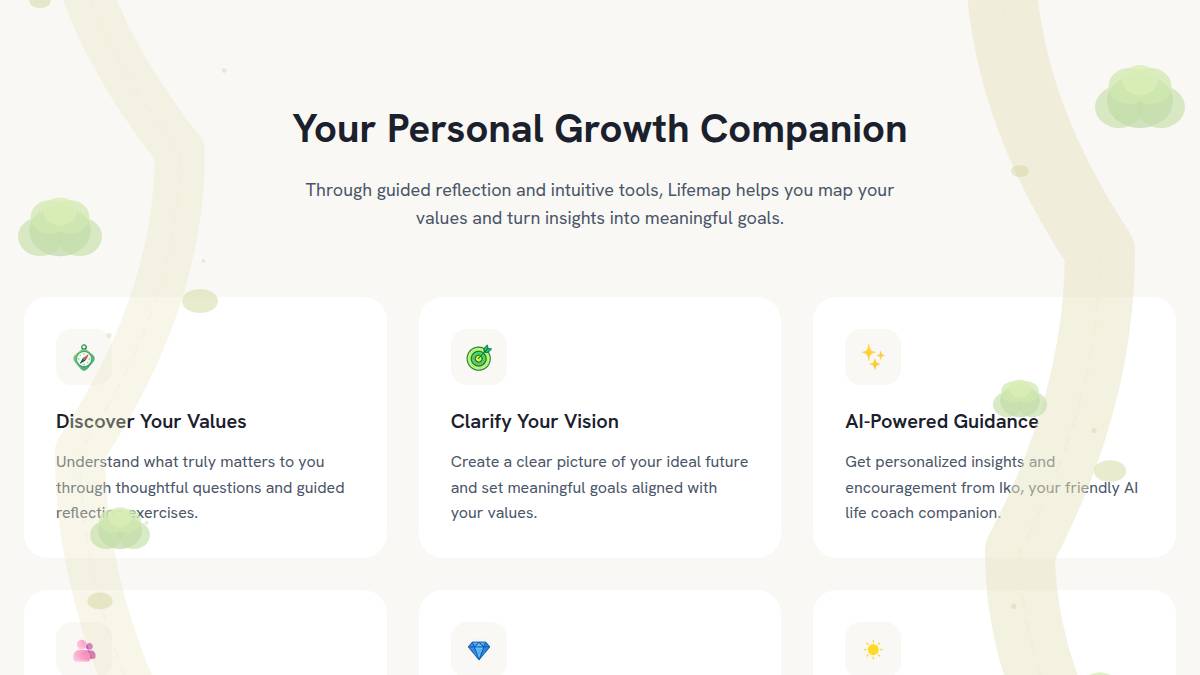
Task: Click the green target icon
Action: (x=479, y=357)
